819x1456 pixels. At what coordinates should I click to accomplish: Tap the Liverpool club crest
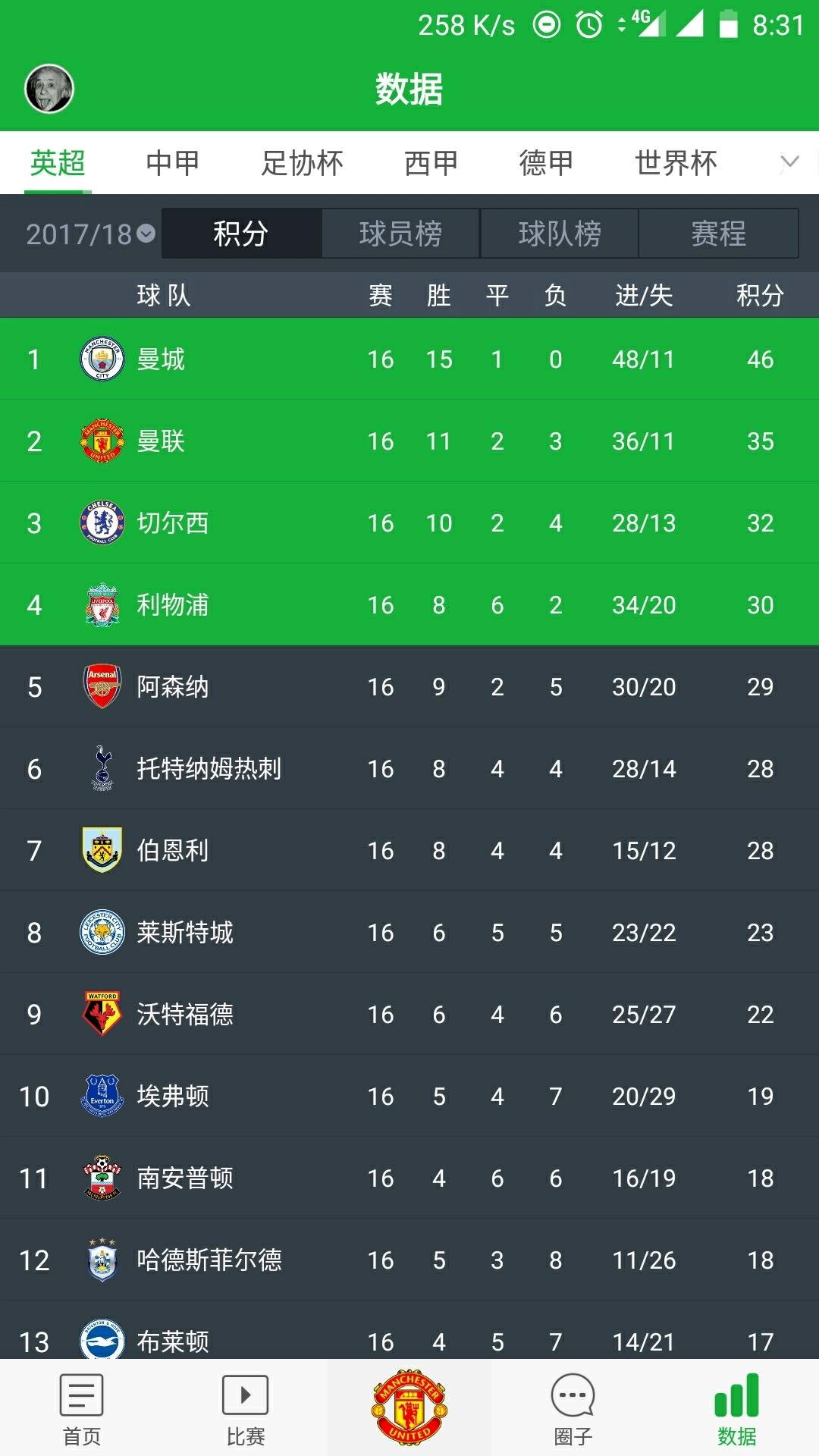101,604
